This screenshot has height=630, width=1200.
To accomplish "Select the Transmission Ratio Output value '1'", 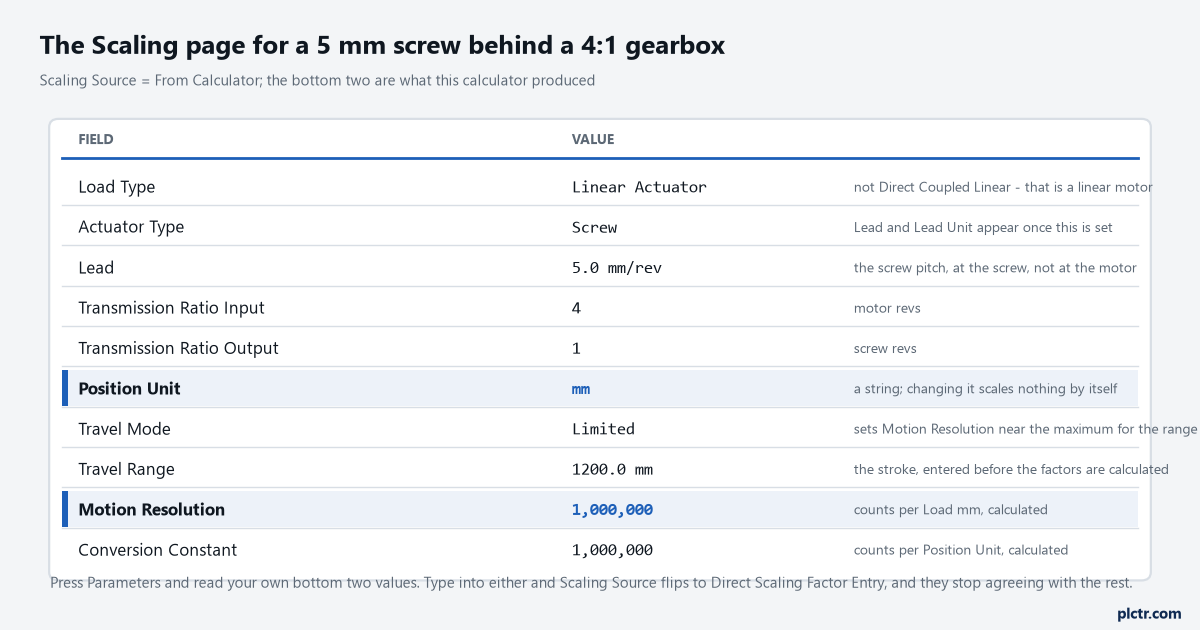I will [576, 348].
